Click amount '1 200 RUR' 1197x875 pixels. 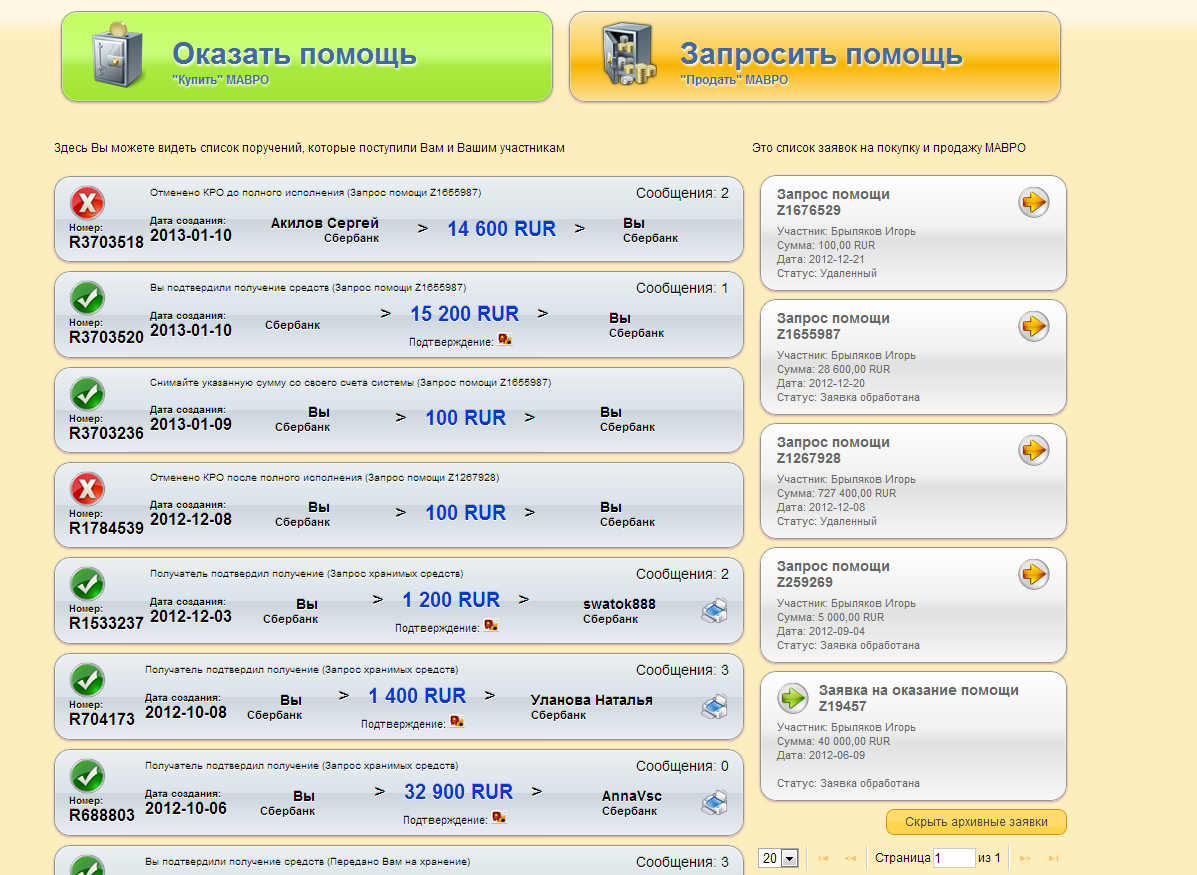[x=451, y=600]
